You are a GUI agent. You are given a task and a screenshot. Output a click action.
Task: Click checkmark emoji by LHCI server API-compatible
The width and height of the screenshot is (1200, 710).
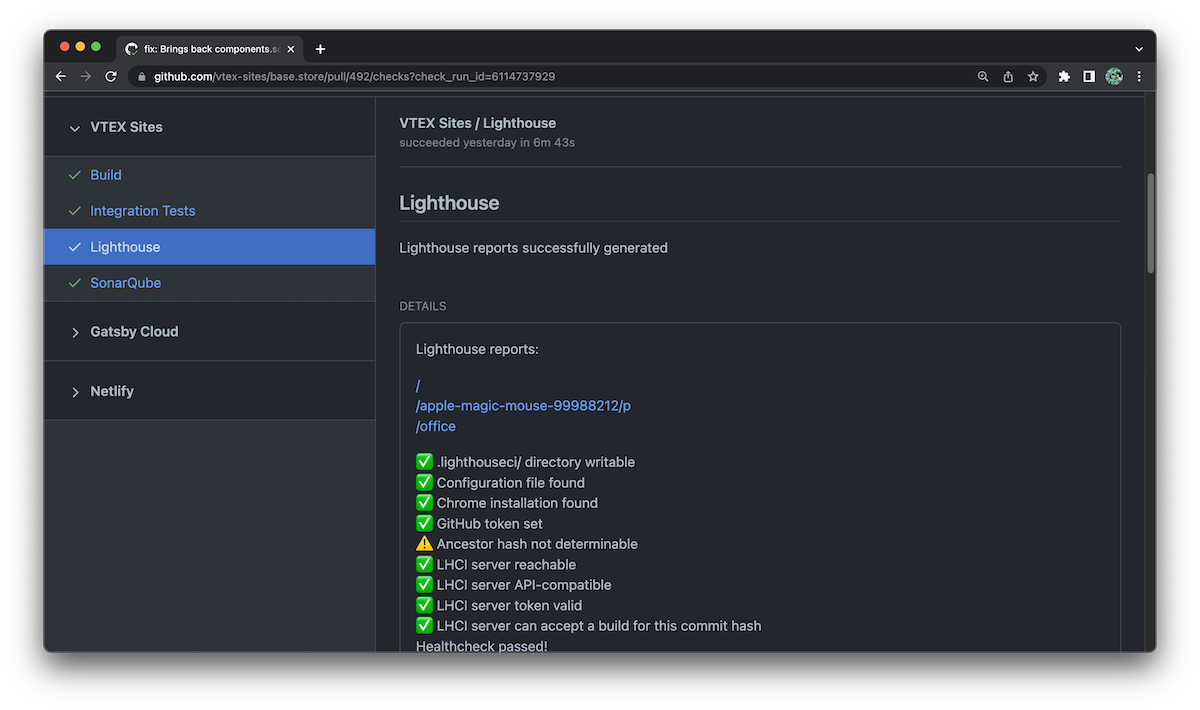coord(424,585)
